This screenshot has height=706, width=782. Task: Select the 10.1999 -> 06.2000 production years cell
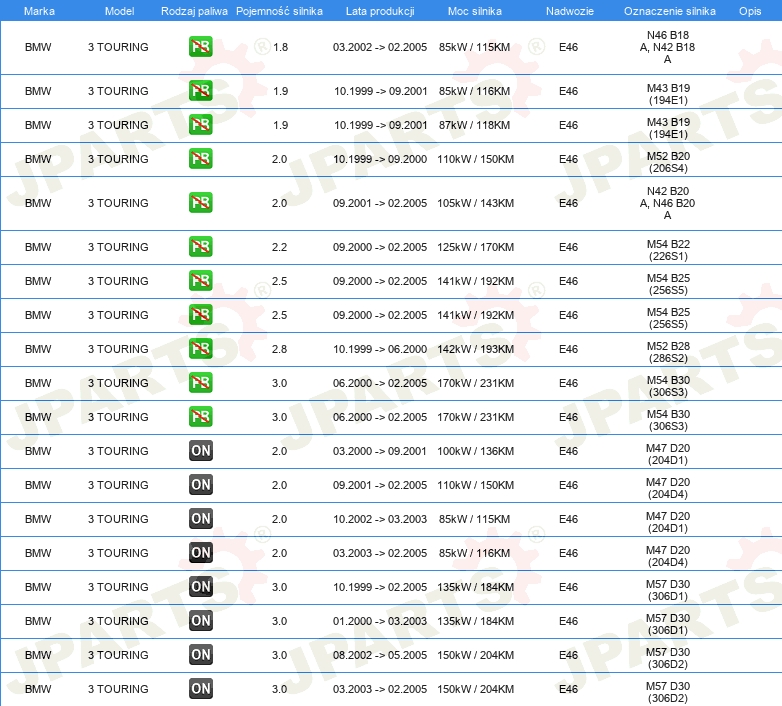pyautogui.click(x=380, y=349)
